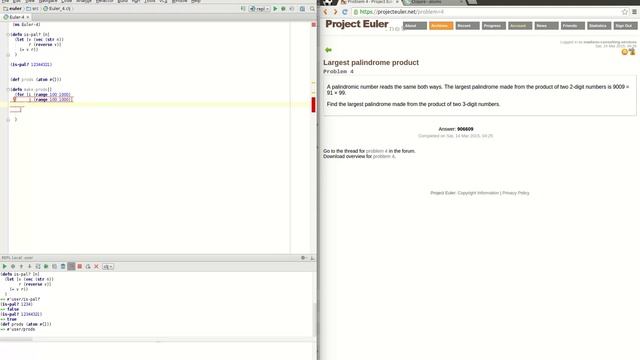Open the News page
The height and width of the screenshot is (360, 640).
pyautogui.click(x=546, y=26)
